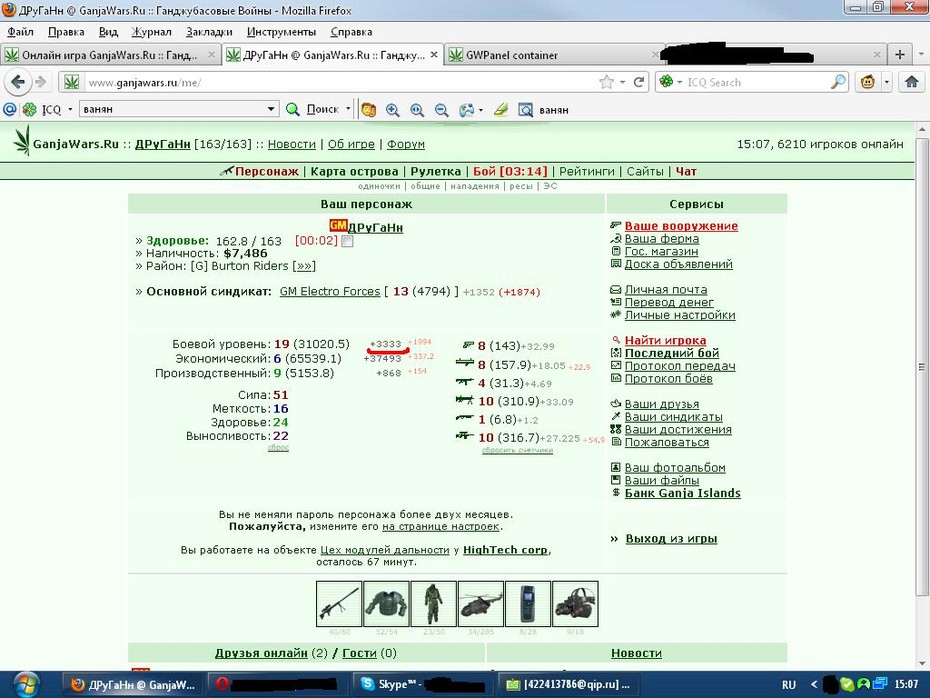The image size is (930, 698).
Task: Click the zoom out magnifier toolbar icon
Action: click(x=441, y=110)
